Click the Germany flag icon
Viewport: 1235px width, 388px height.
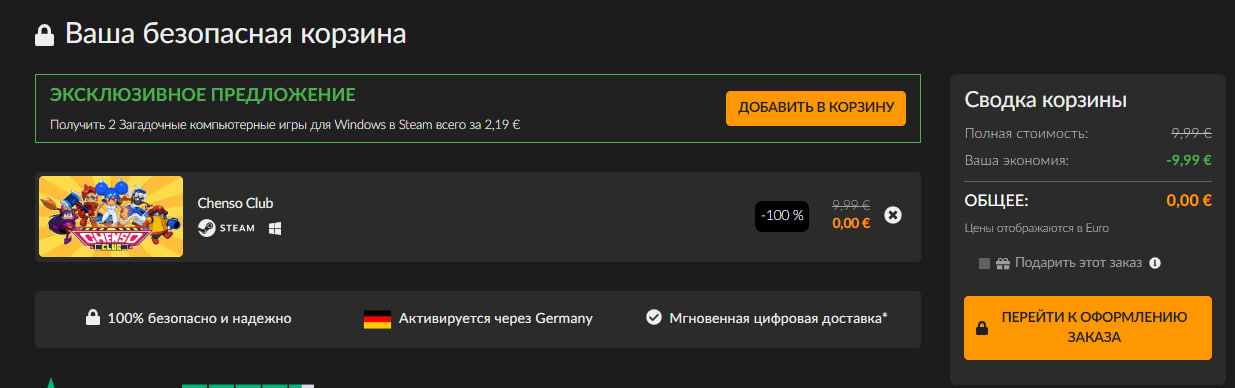pos(377,319)
